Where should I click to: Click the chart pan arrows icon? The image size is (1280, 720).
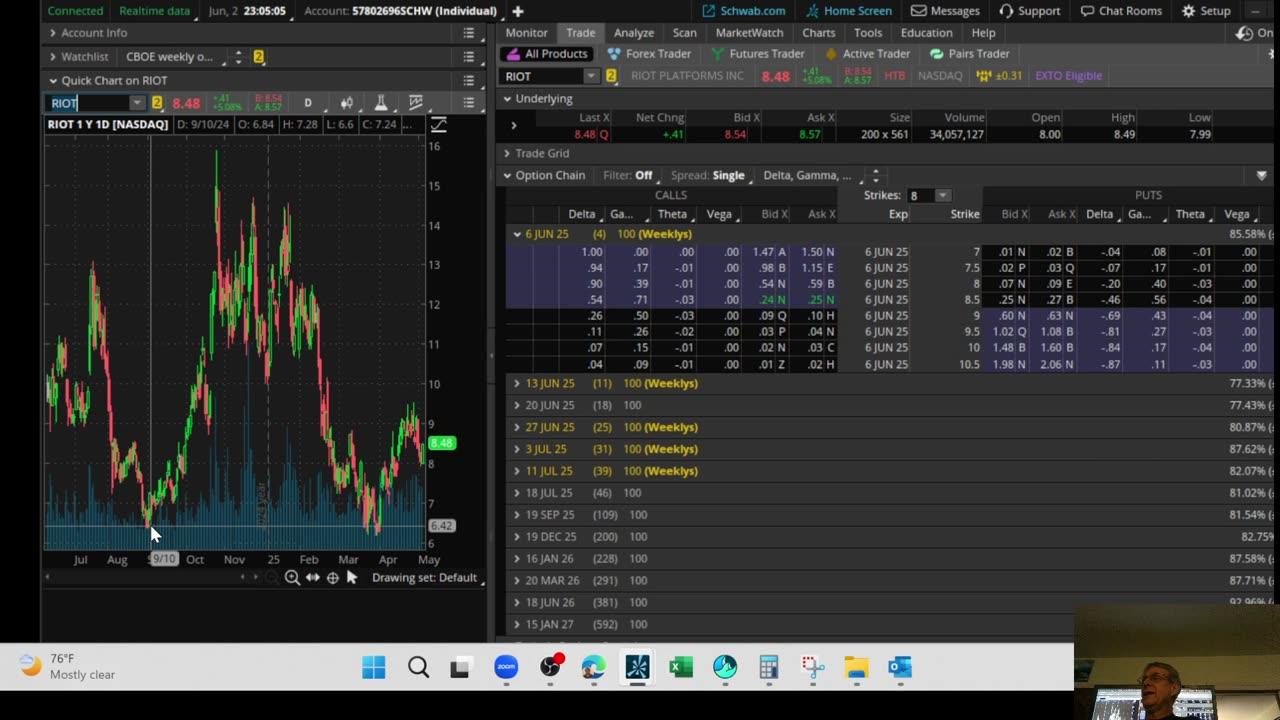(x=313, y=577)
